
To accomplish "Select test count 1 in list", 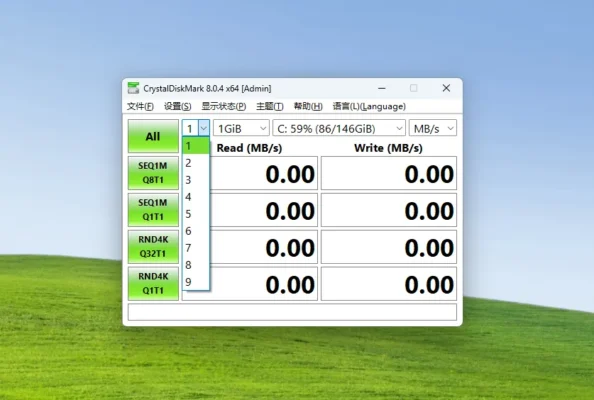I will point(195,146).
